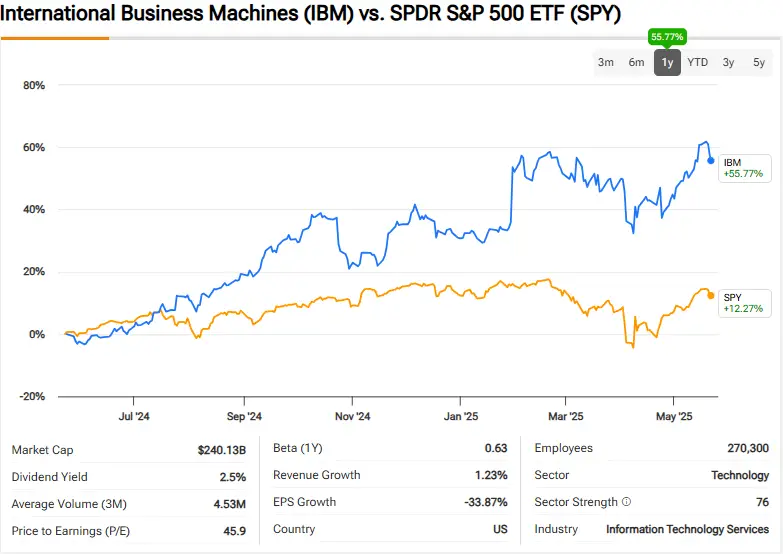The image size is (783, 554).
Task: Click the Market Cap $240.13B value
Action: (x=222, y=450)
